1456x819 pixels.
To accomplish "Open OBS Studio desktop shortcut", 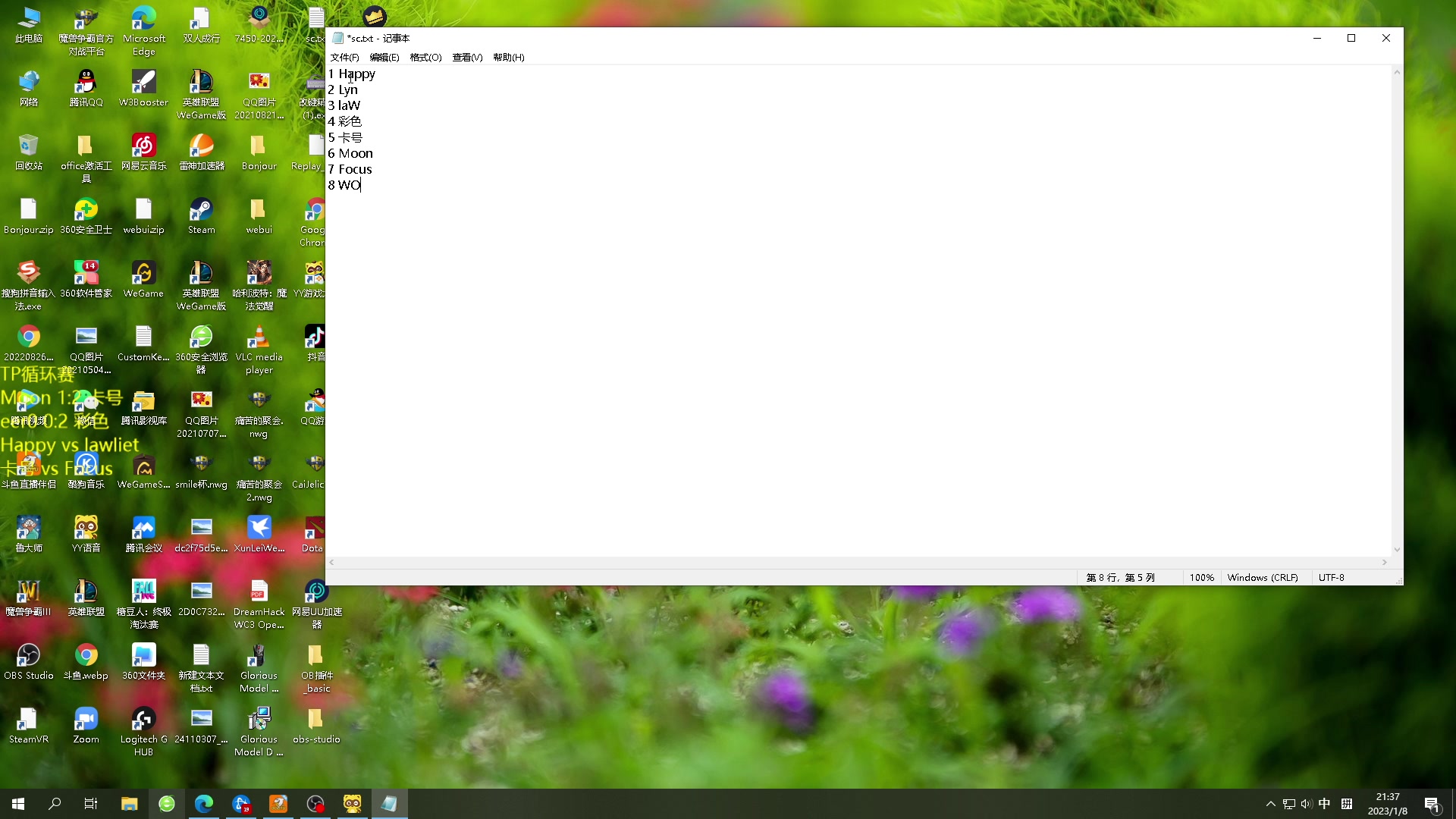I will [x=29, y=656].
